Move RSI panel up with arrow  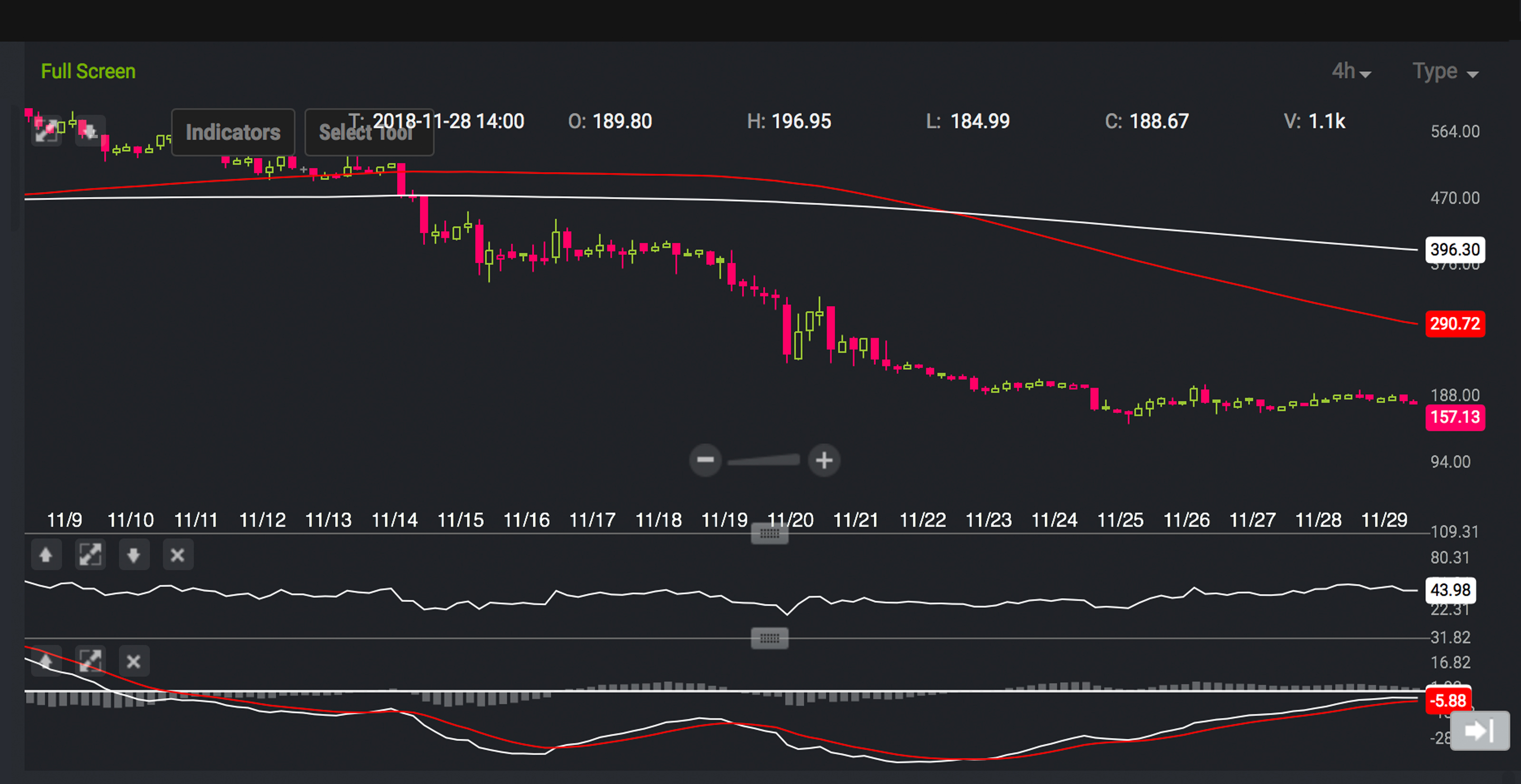pos(46,555)
